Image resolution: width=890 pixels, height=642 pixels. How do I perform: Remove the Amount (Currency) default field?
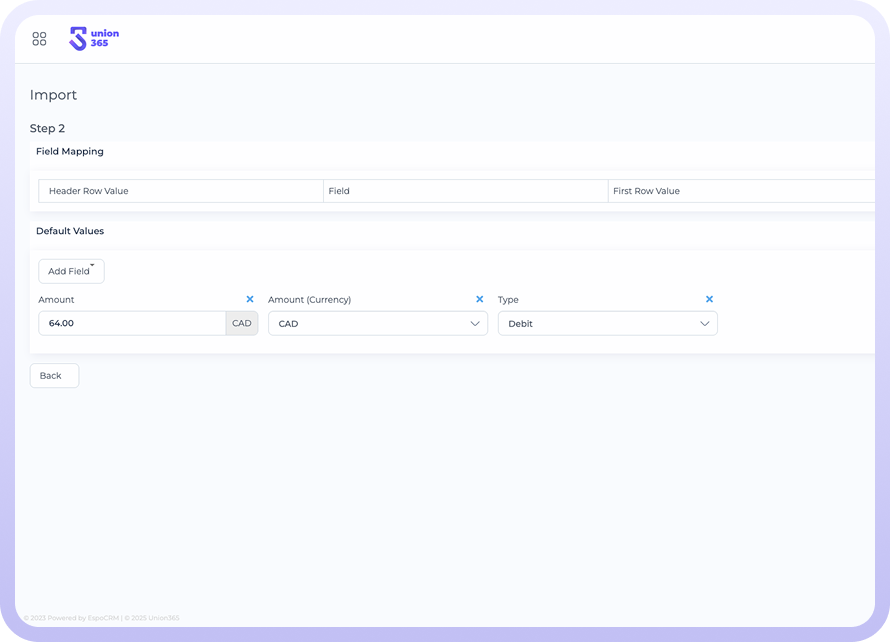(480, 299)
